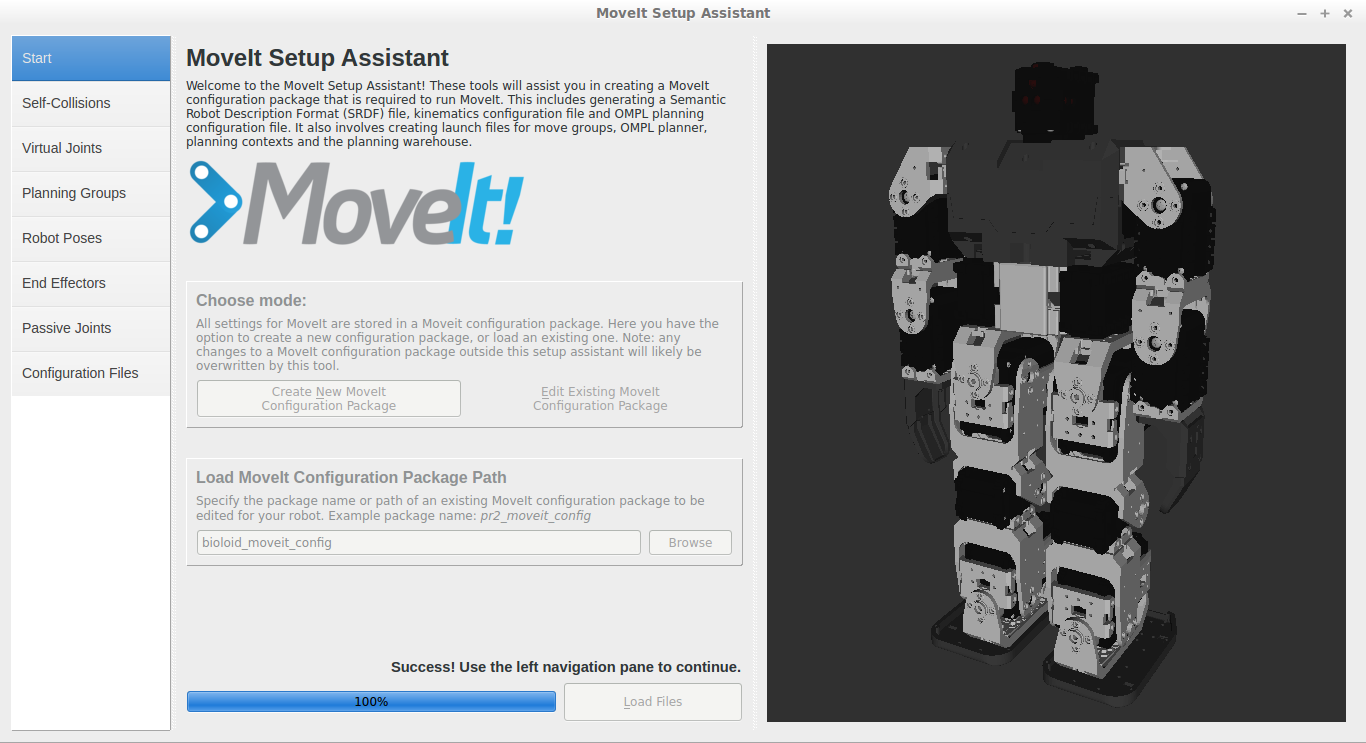Open the Self-Collisions page

point(90,103)
